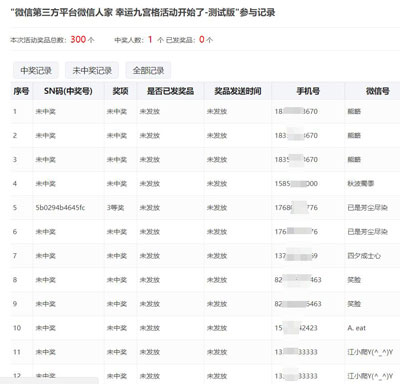Image resolution: width=400 pixels, height=384 pixels.
Task: Click the WeChat name in row 1
Action: point(354,112)
